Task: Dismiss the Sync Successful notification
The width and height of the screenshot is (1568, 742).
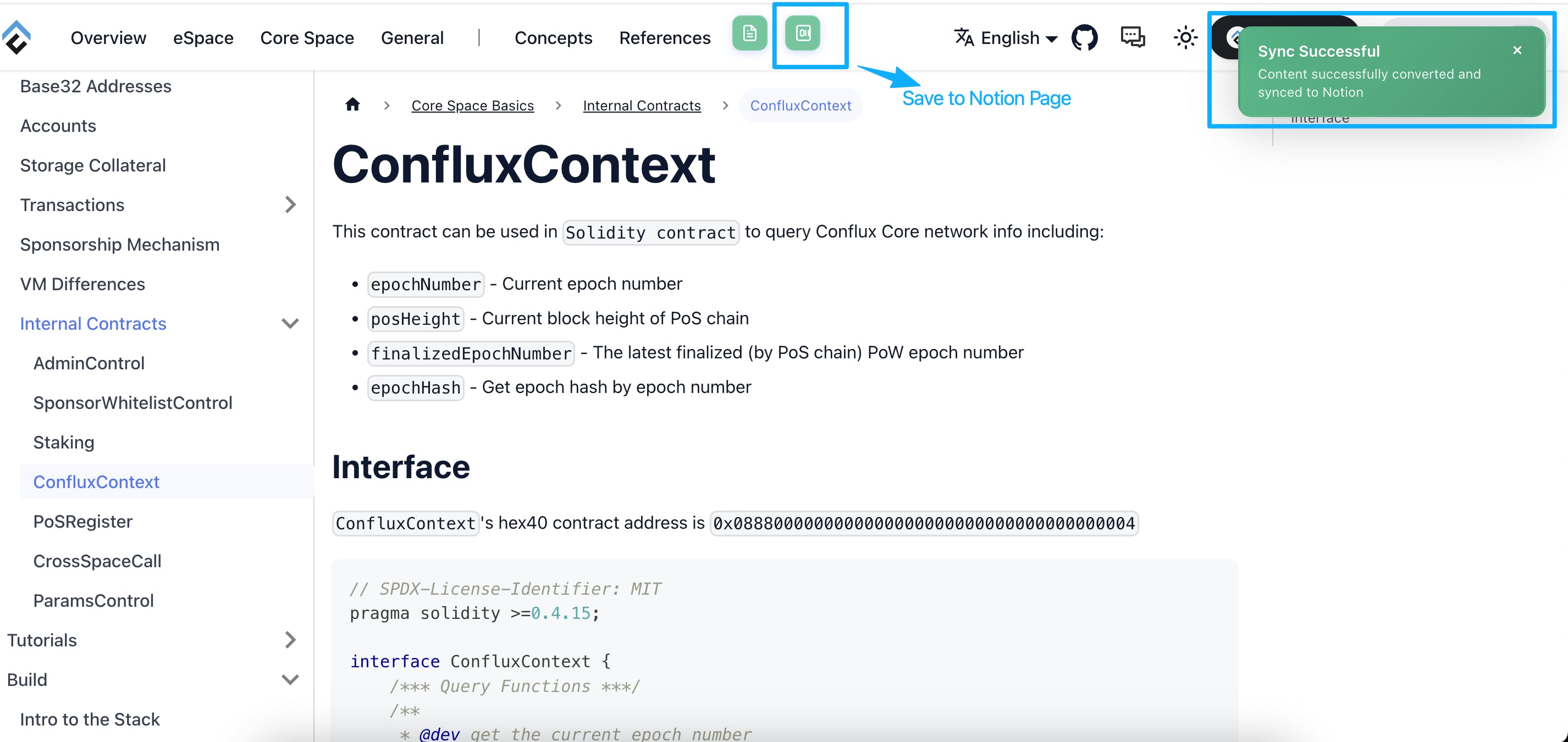Action: point(1517,51)
